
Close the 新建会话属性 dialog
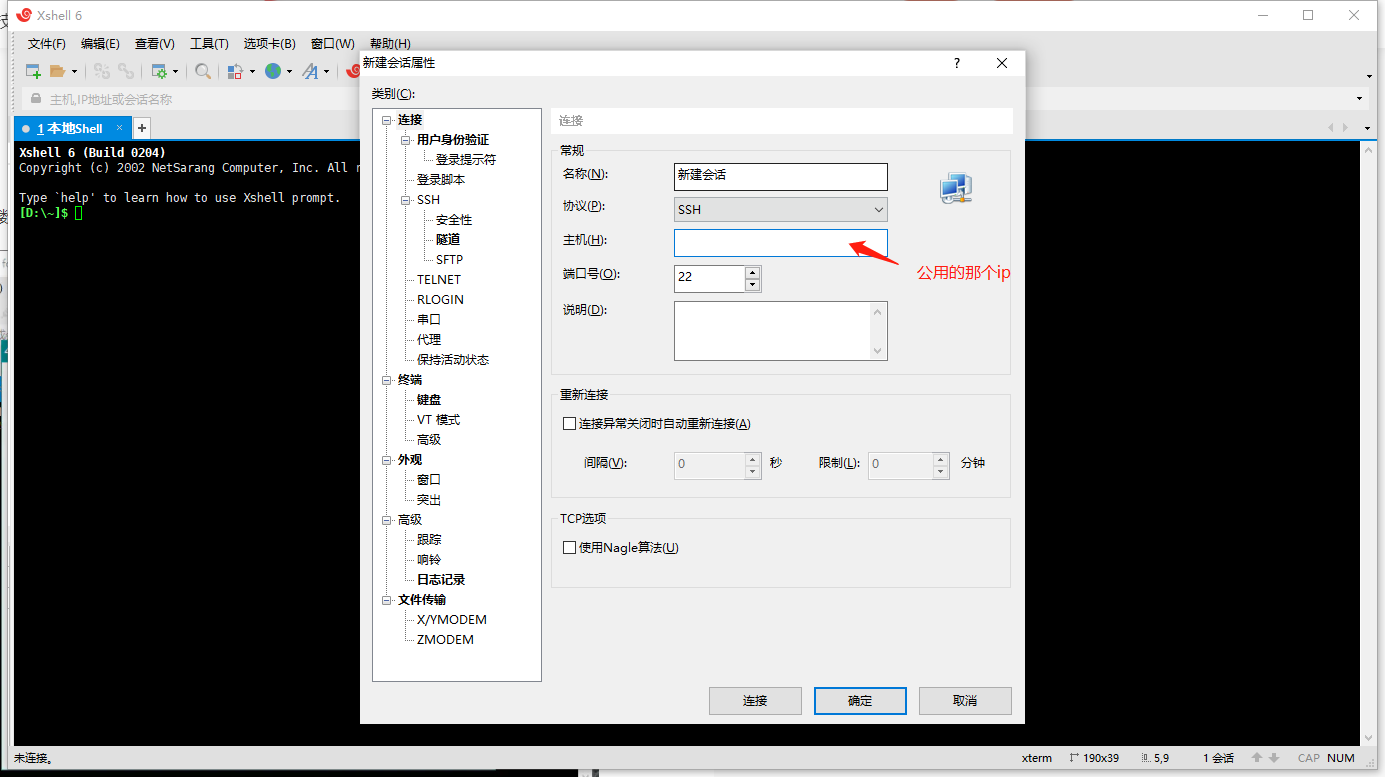click(x=1002, y=63)
